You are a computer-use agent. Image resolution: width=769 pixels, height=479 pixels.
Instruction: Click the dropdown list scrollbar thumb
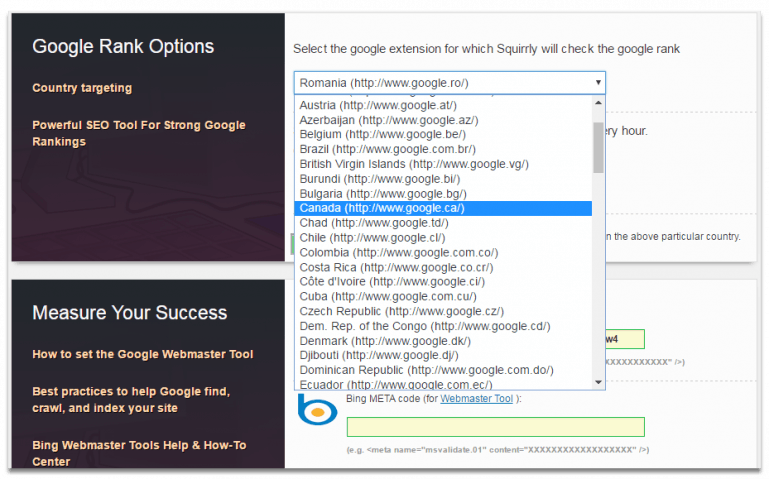[x=598, y=148]
